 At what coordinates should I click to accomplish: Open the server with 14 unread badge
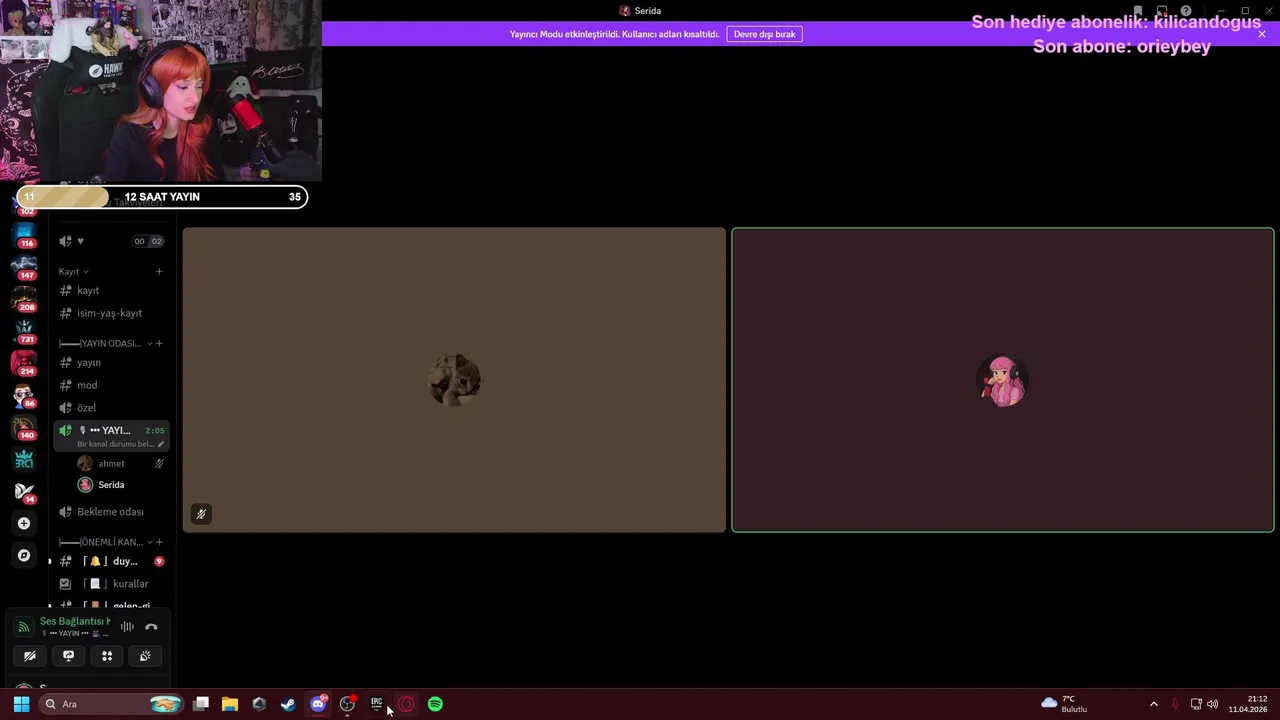24,491
